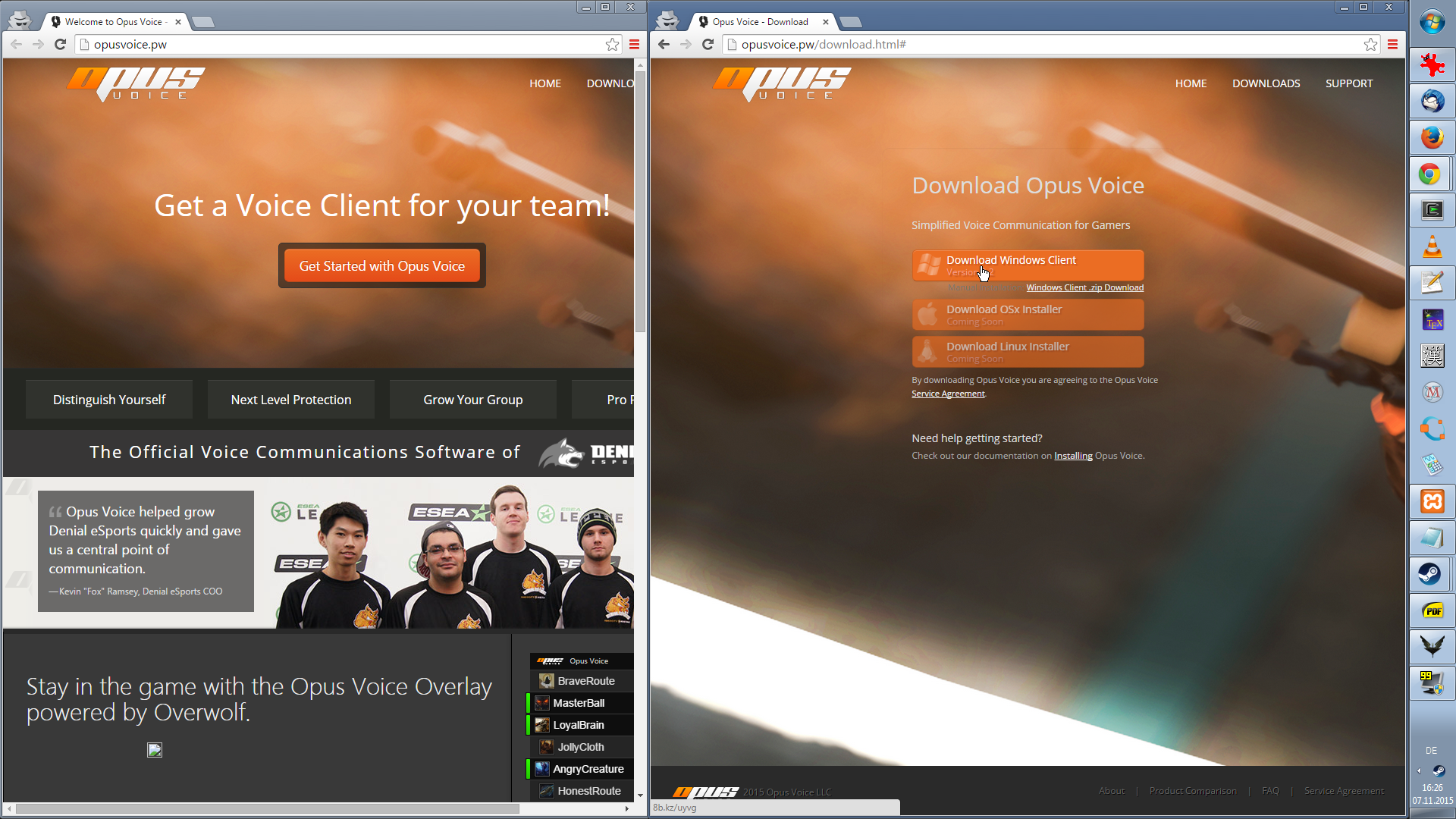This screenshot has width=1456, height=819.
Task: Open XAMPP from the taskbar
Action: (1432, 501)
